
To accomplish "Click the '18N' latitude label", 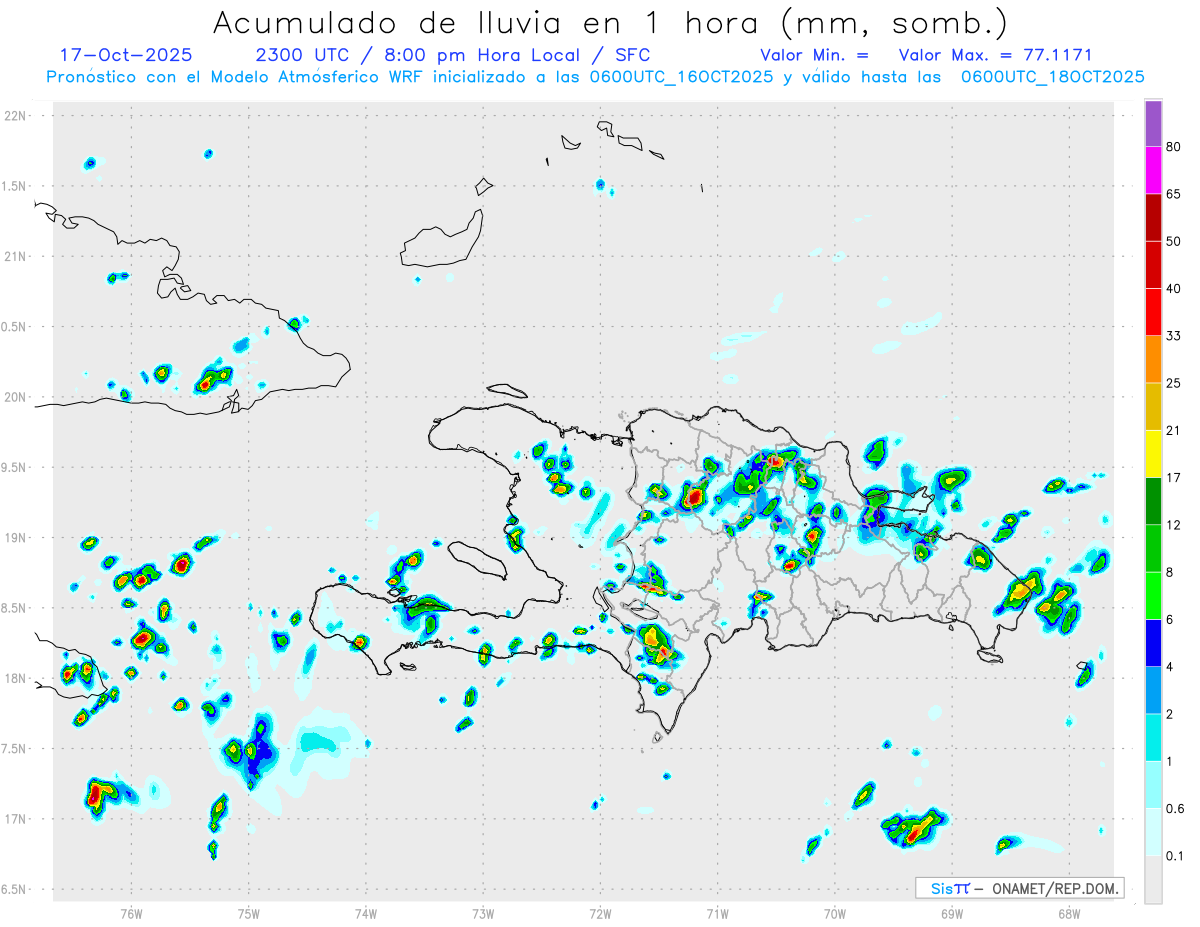I will click(x=17, y=679).
